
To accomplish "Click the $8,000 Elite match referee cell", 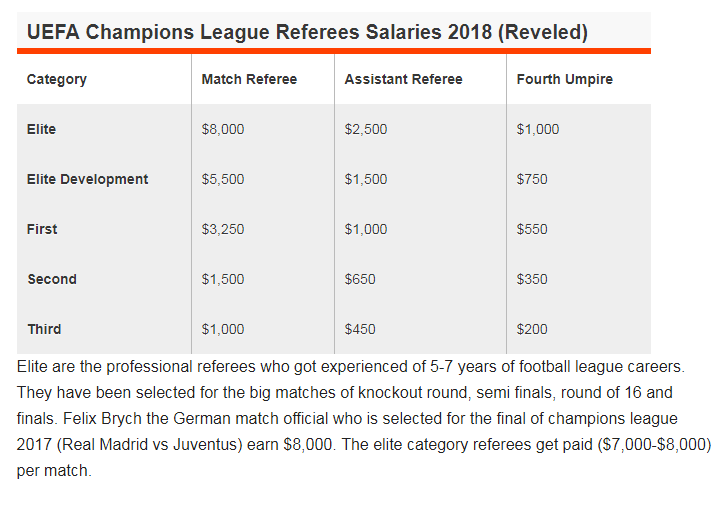I will (x=223, y=129).
